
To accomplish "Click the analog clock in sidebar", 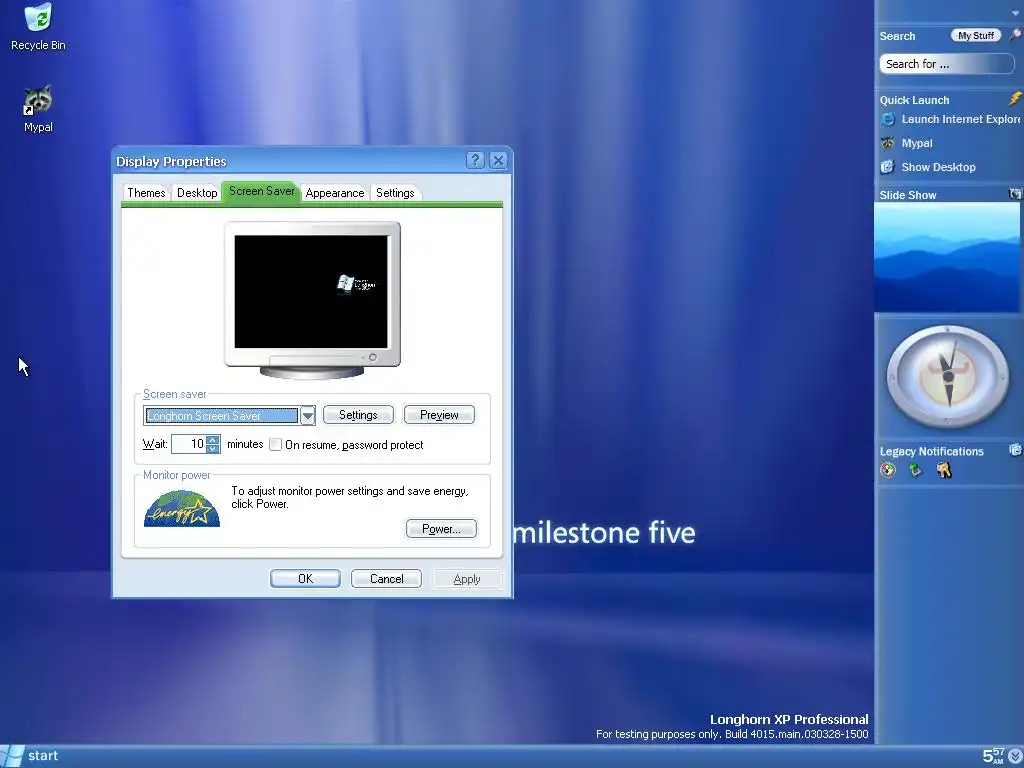I will (948, 376).
